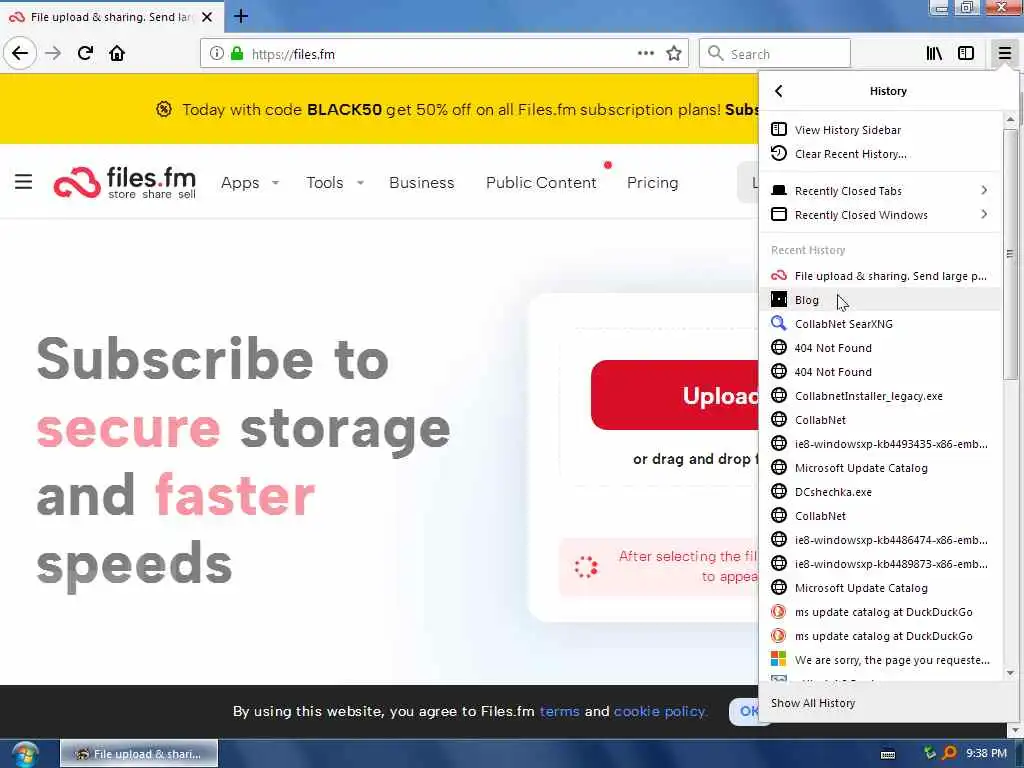Viewport: 1024px width, 768px height.
Task: Open DCshechka.exe history entry
Action: tap(880, 492)
